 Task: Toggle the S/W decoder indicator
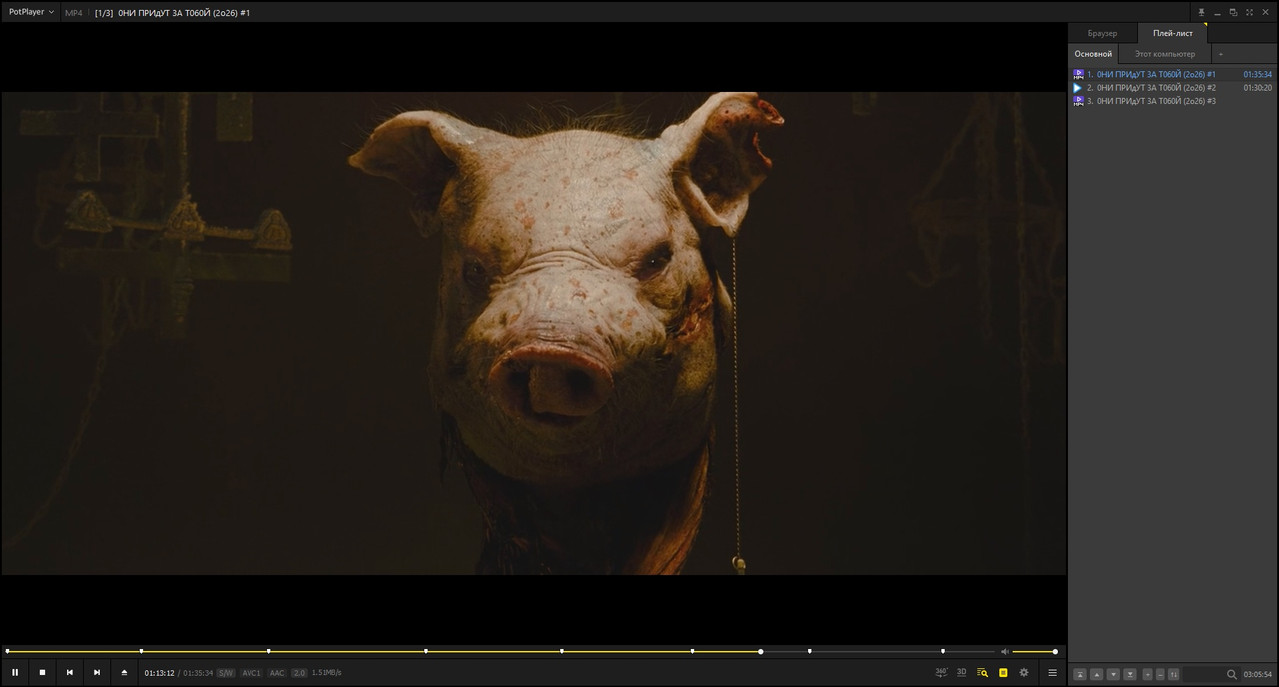[226, 673]
